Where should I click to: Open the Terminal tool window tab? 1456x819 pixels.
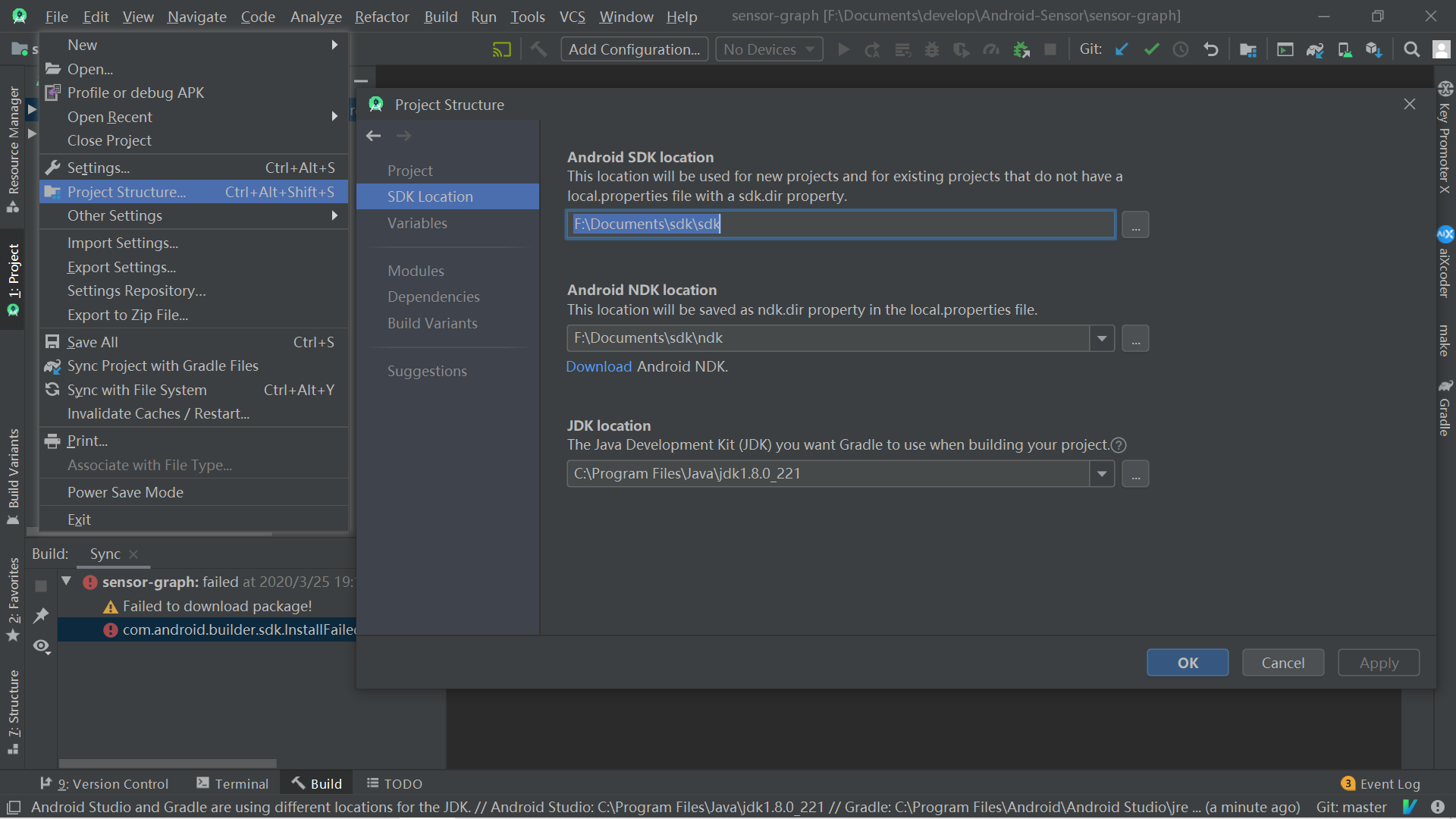233,783
